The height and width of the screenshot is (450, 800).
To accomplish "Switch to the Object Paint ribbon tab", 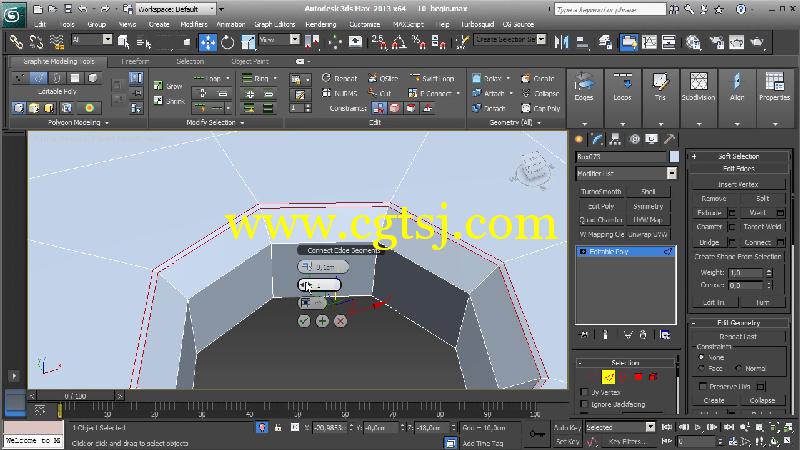I will (x=250, y=61).
